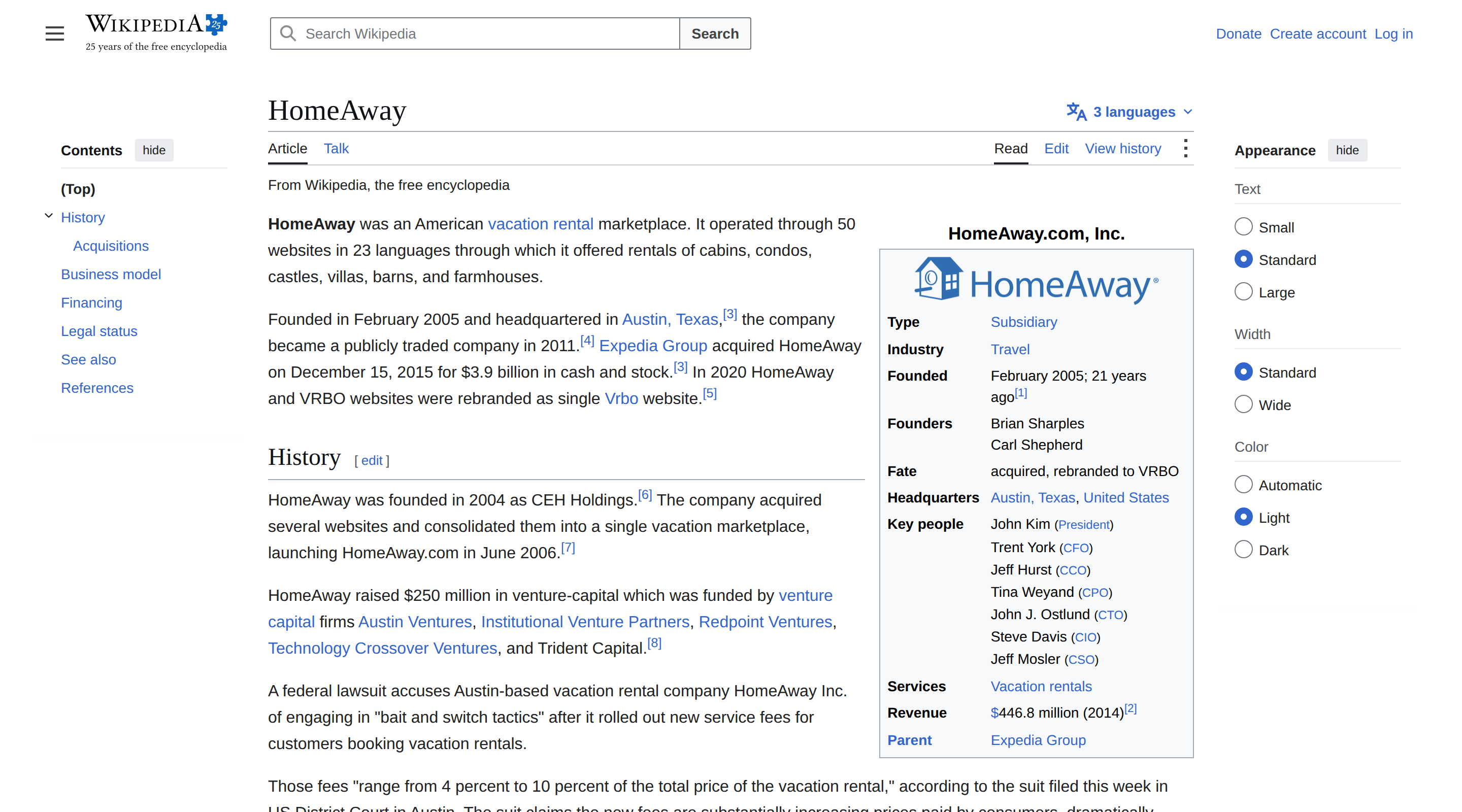Select Automatic color mode
The image size is (1462, 812).
[1243, 485]
